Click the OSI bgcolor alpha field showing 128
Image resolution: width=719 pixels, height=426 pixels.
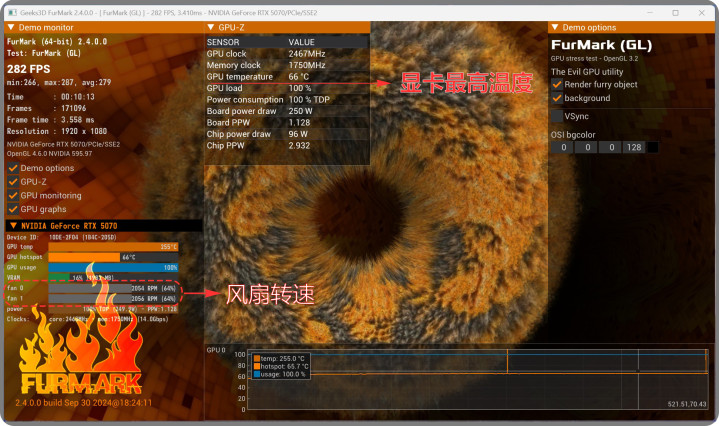[x=633, y=148]
